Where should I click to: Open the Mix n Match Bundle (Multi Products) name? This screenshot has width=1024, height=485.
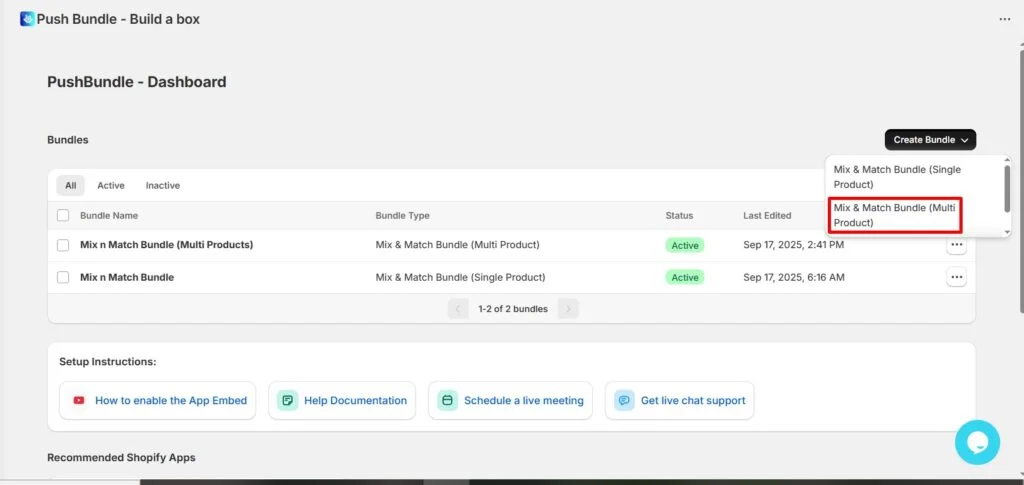point(167,245)
